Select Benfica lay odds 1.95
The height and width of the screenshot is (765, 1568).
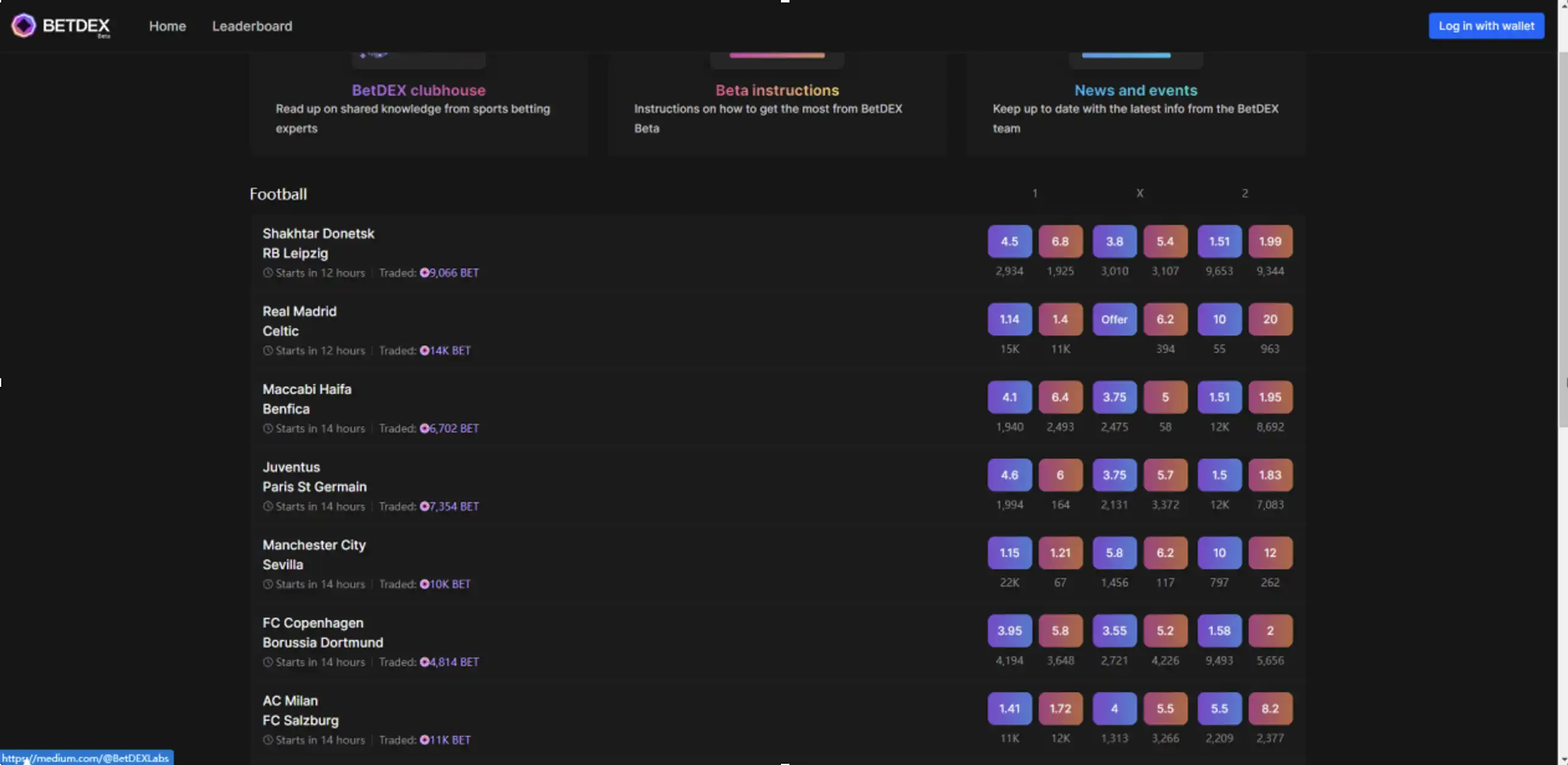[x=1270, y=397]
